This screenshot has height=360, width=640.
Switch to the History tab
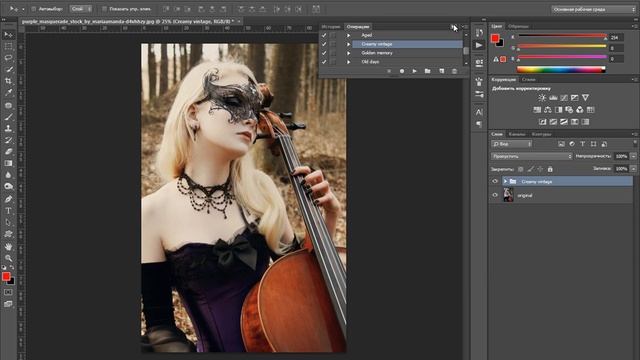pos(331,27)
